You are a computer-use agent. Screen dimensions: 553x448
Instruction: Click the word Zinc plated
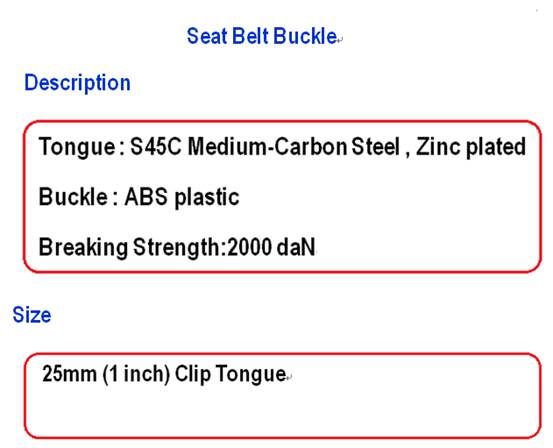(x=471, y=147)
